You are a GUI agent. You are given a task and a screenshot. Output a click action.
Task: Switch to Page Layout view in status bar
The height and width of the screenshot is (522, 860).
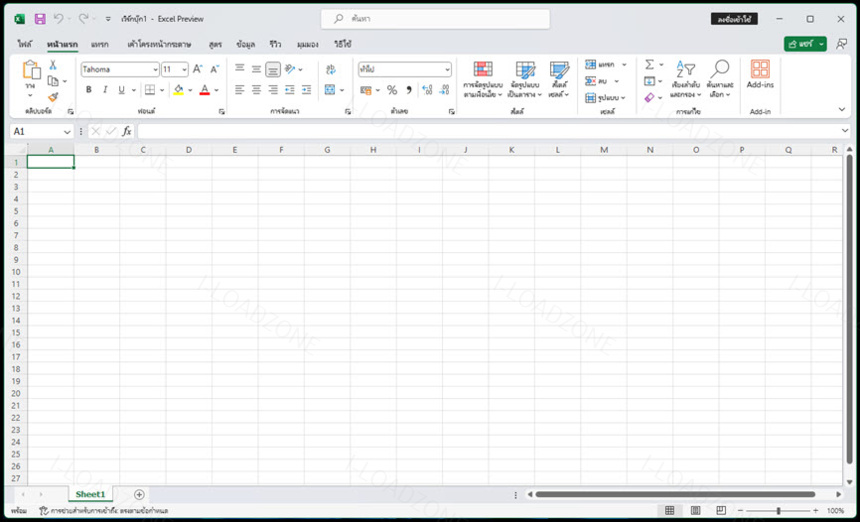(695, 510)
